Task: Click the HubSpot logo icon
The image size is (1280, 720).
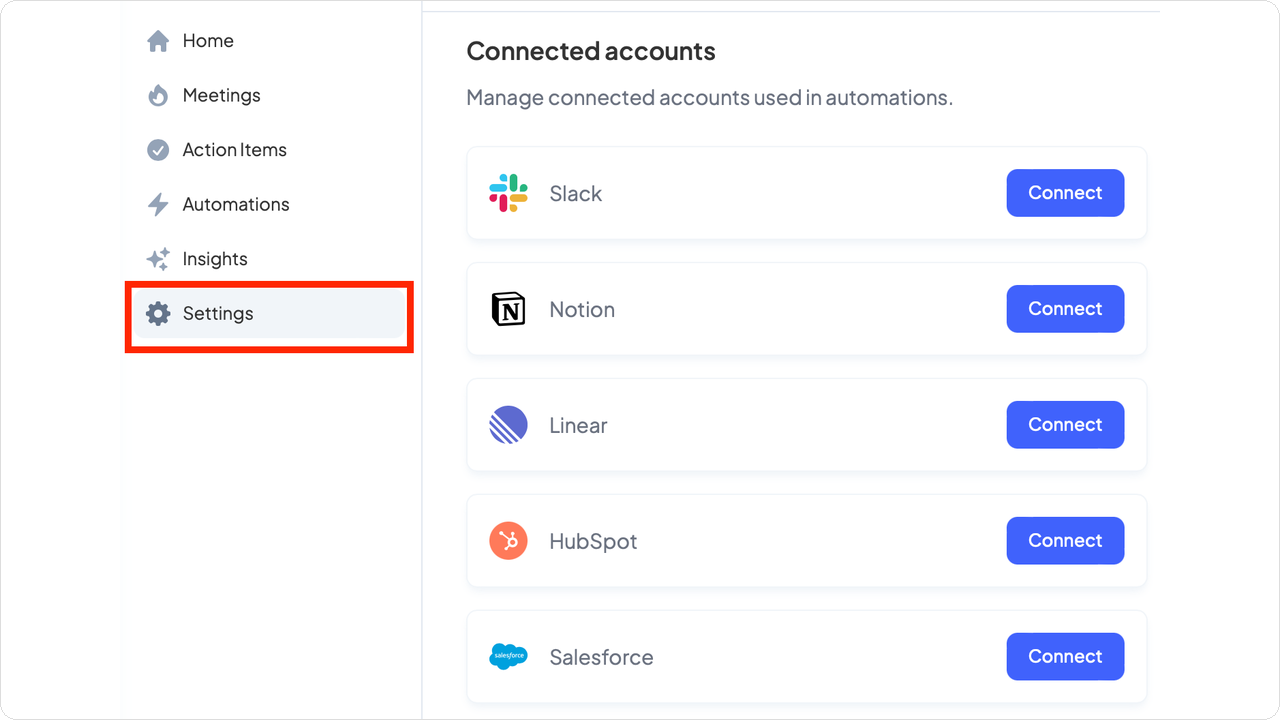Action: pyautogui.click(x=508, y=541)
